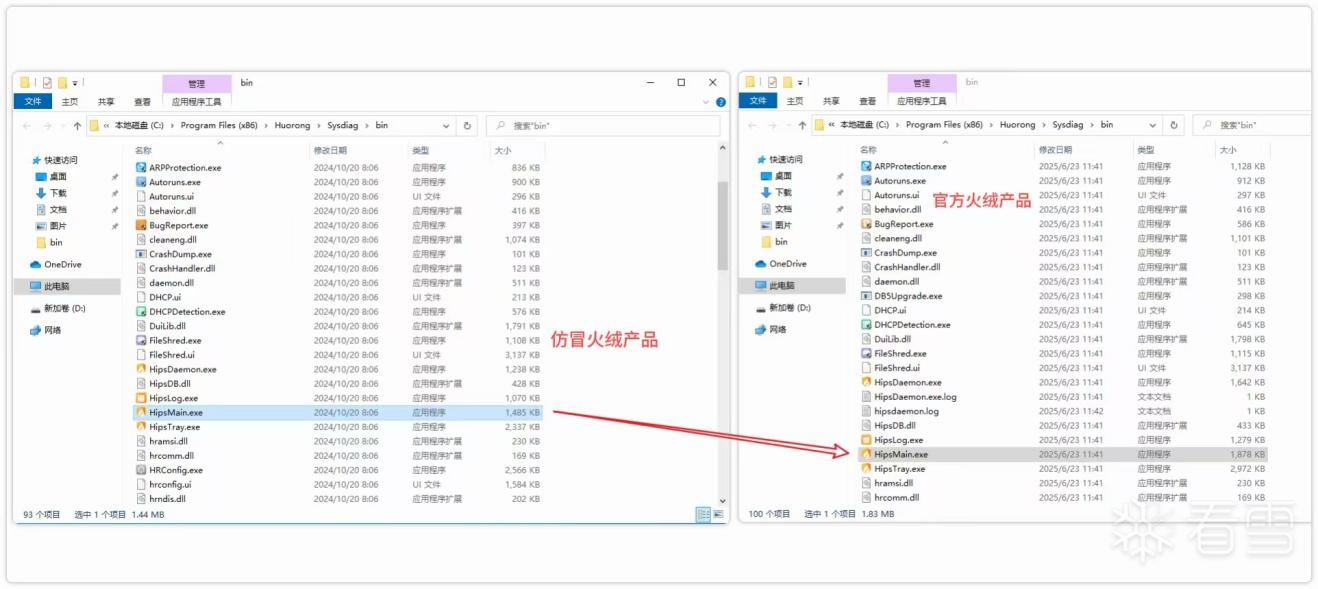Select 桌面 in left window sidebar
The height and width of the screenshot is (589, 1318).
click(x=50, y=176)
